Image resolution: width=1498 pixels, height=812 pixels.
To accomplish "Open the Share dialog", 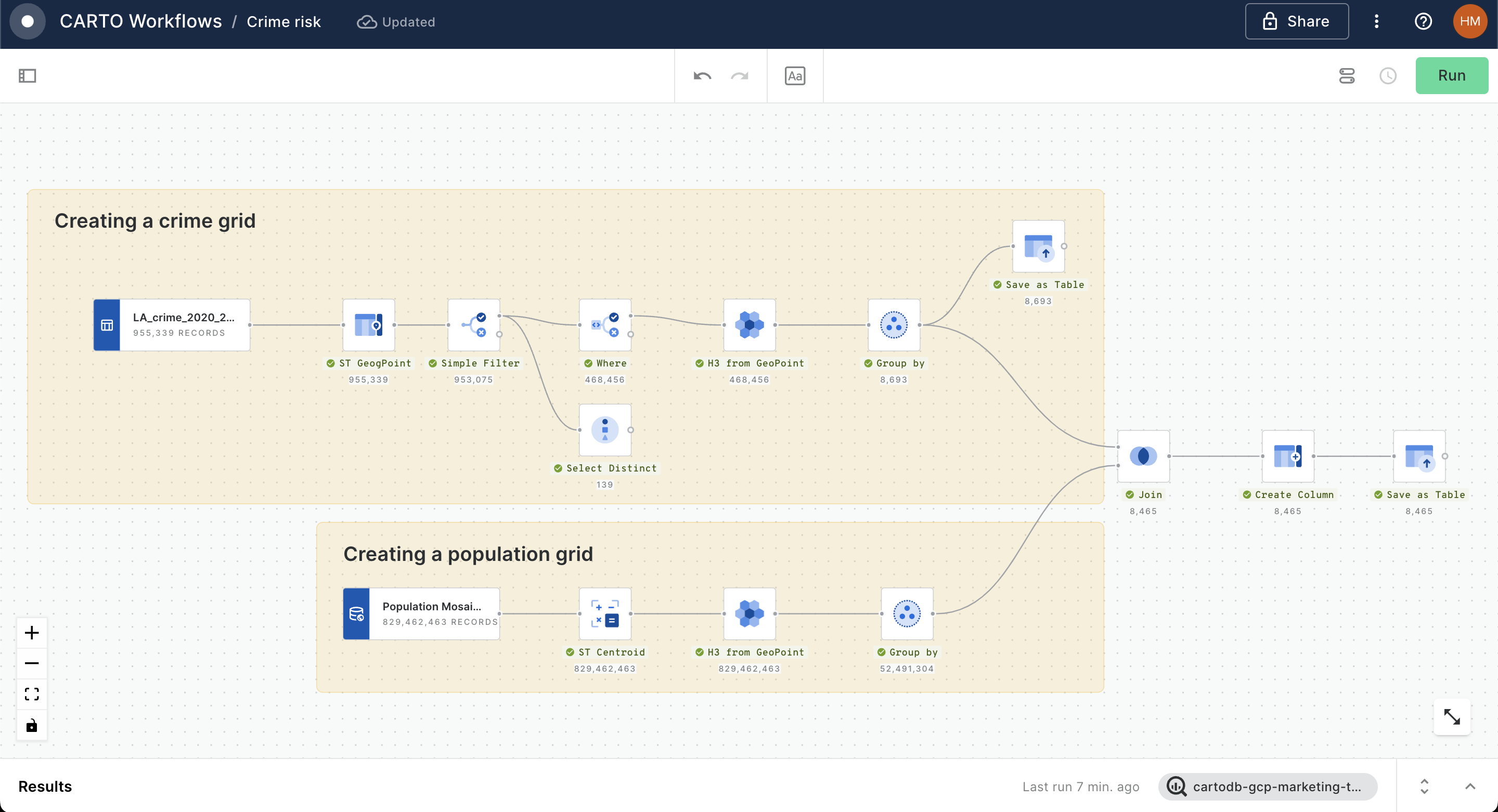I will [x=1297, y=21].
